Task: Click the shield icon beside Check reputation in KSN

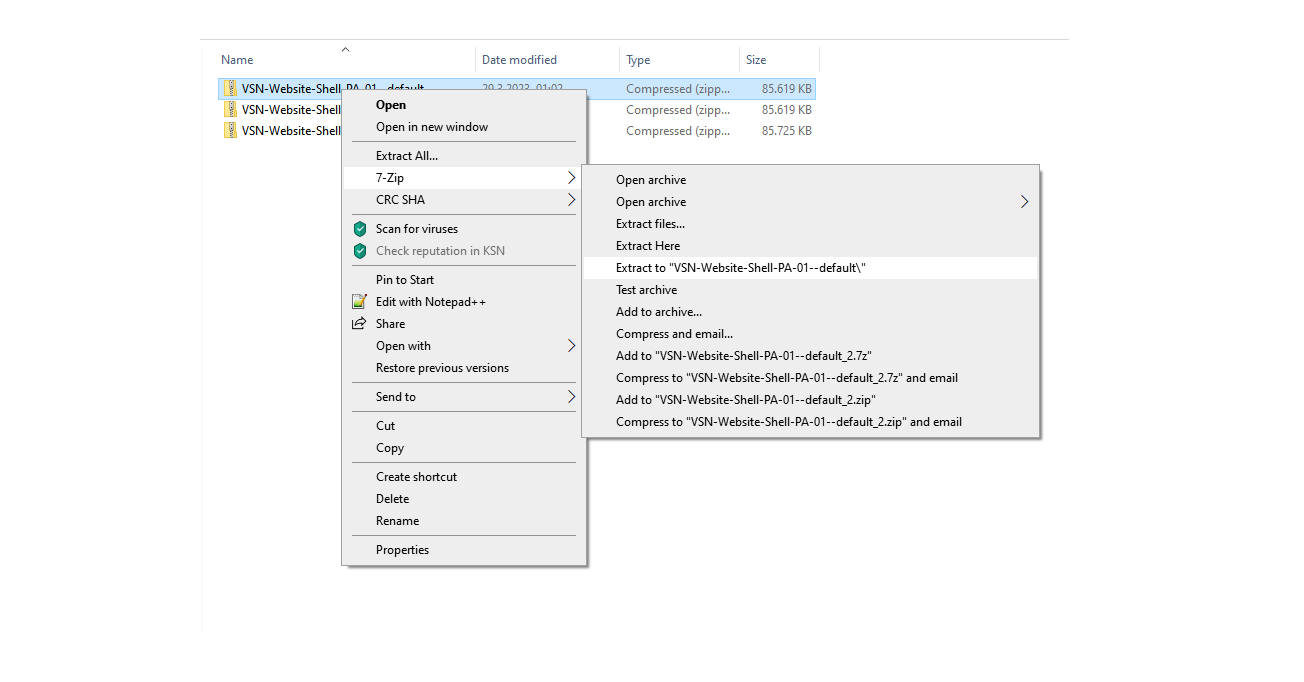Action: tap(360, 251)
